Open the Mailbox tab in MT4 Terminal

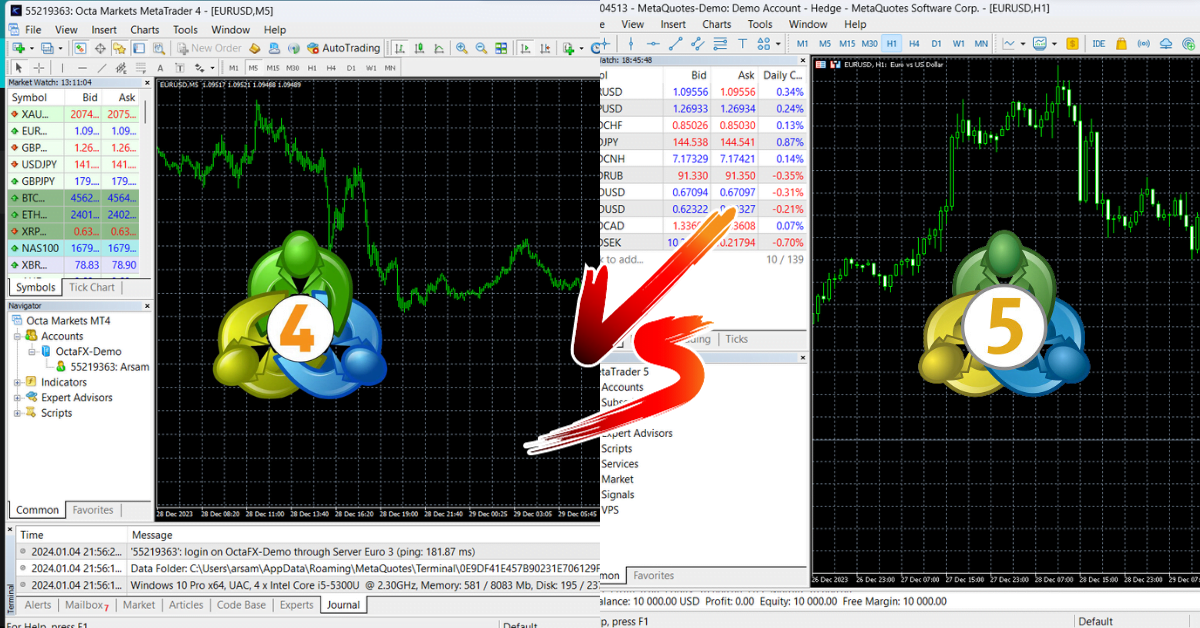click(x=85, y=605)
